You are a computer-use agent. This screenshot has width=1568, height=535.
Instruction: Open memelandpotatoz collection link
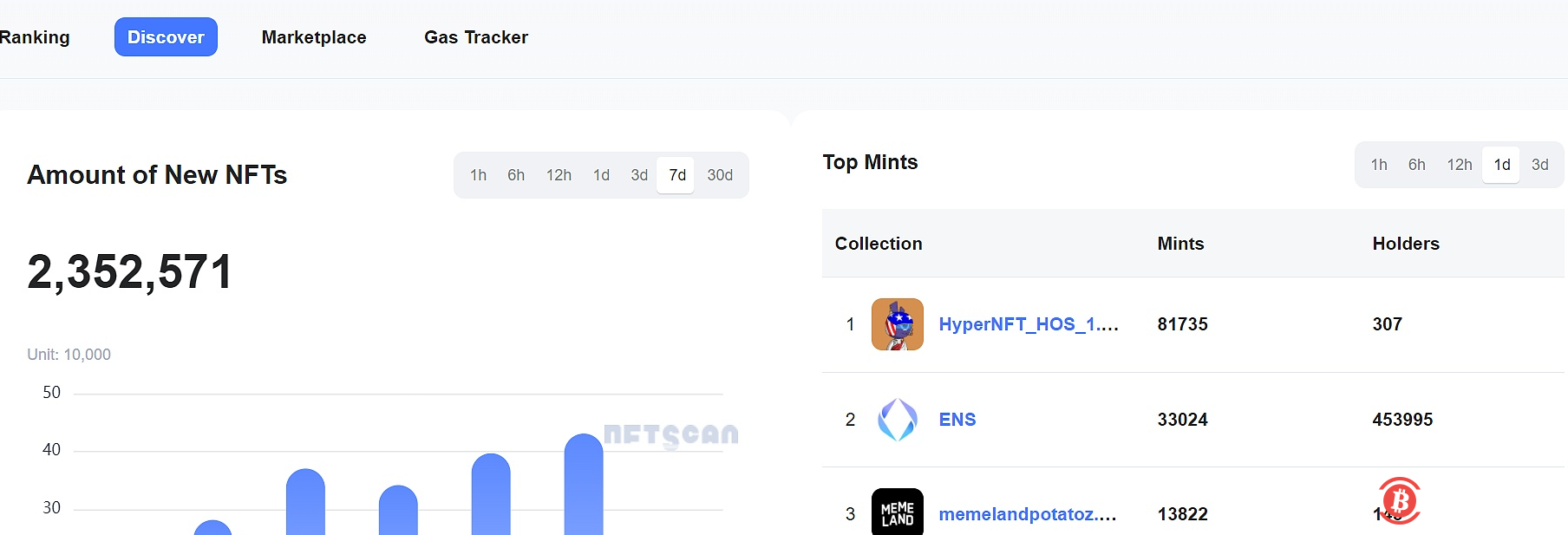[x=1027, y=514]
